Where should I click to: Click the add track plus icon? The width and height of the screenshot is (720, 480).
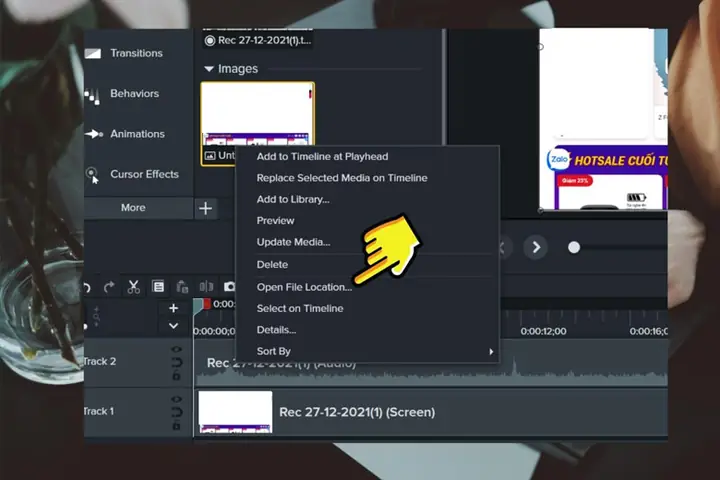coord(173,308)
